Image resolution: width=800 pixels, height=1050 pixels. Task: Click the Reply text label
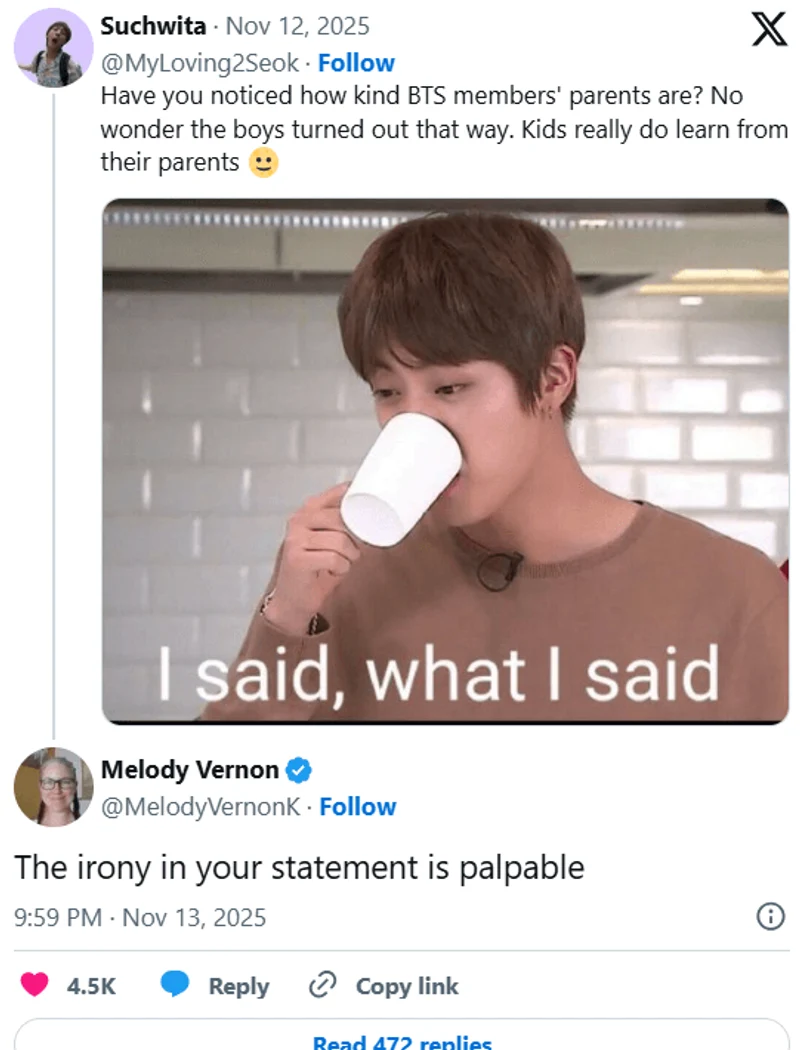(238, 986)
